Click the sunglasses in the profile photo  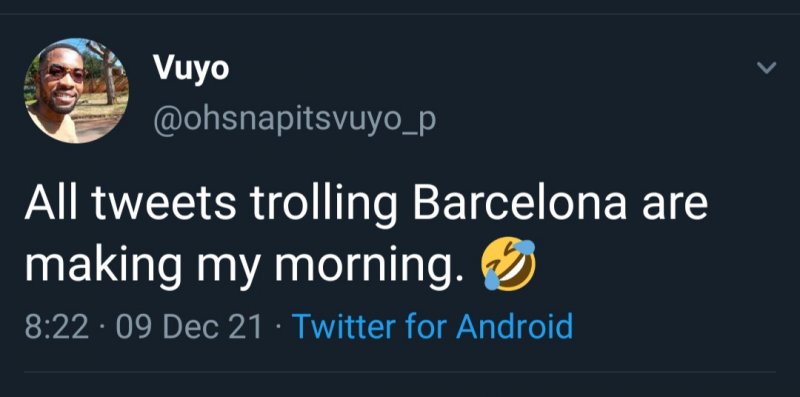(x=66, y=73)
